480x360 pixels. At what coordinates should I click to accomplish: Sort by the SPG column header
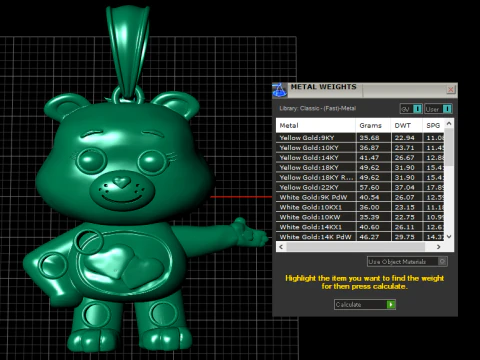433,126
